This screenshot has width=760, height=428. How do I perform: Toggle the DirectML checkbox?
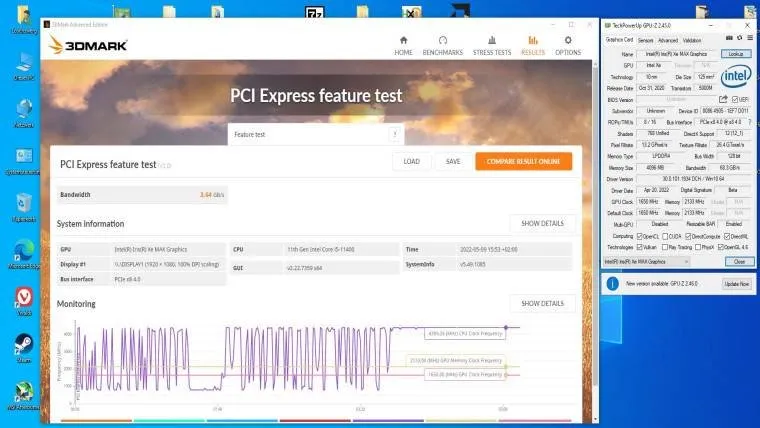[x=727, y=236]
